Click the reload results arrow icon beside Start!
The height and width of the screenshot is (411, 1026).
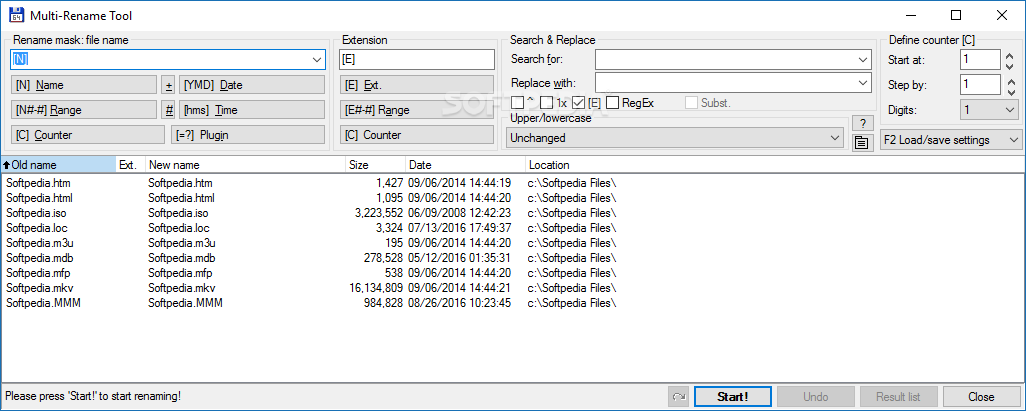(x=679, y=397)
